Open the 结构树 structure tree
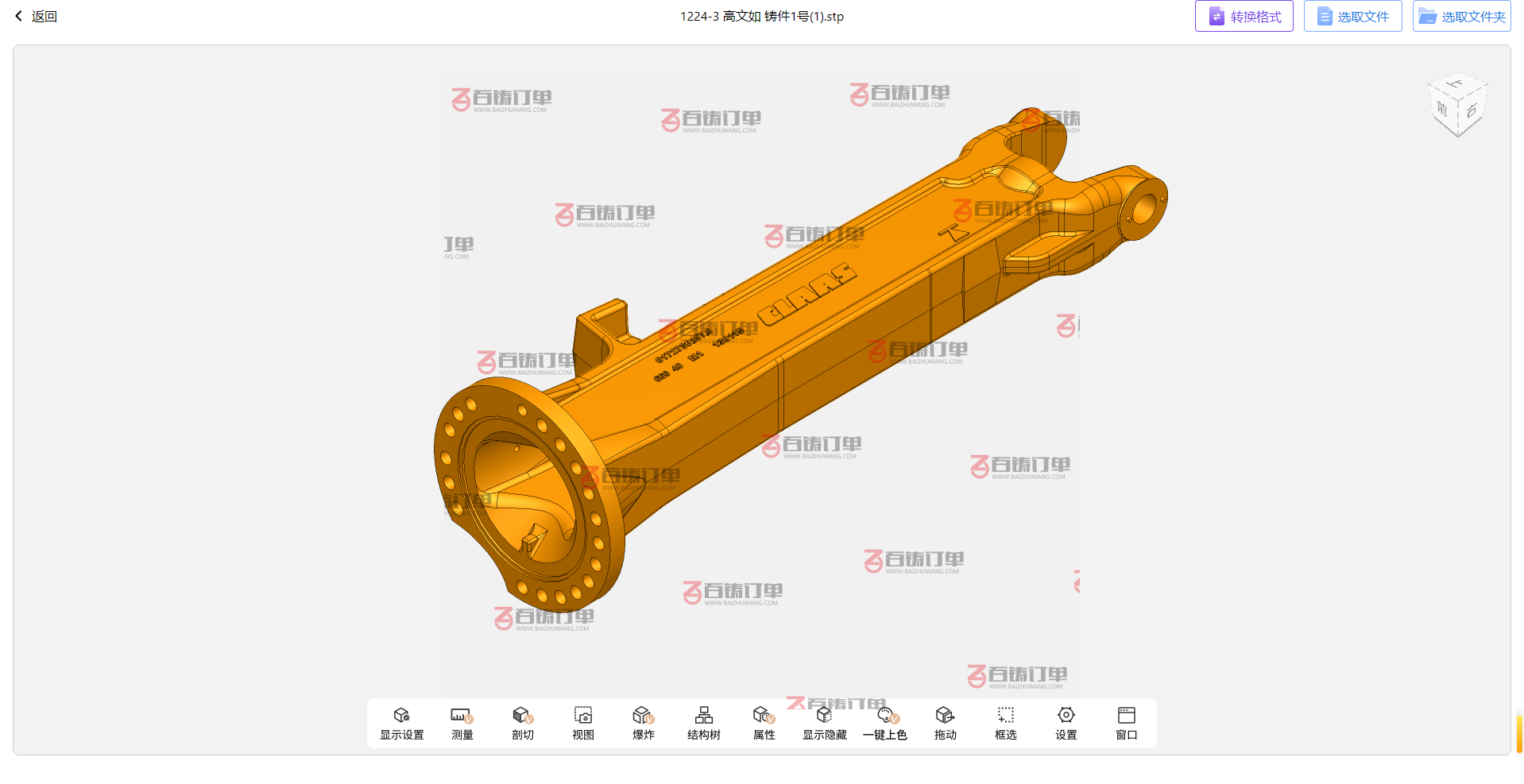 [x=703, y=723]
